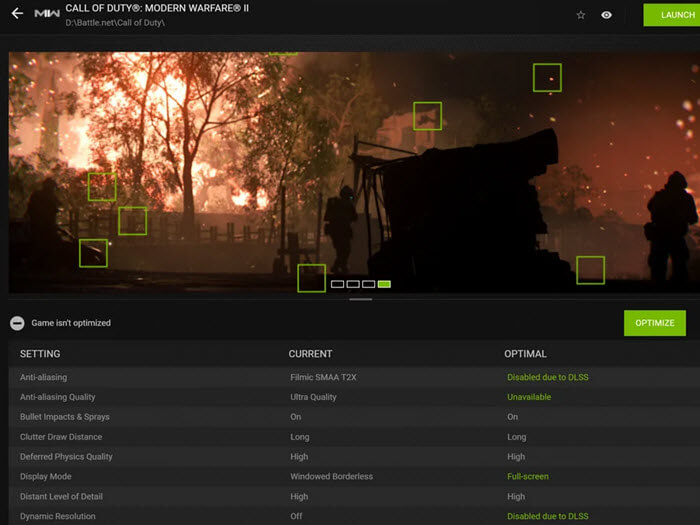Click the Call of Duty game title
700x525 pixels.
click(157, 8)
